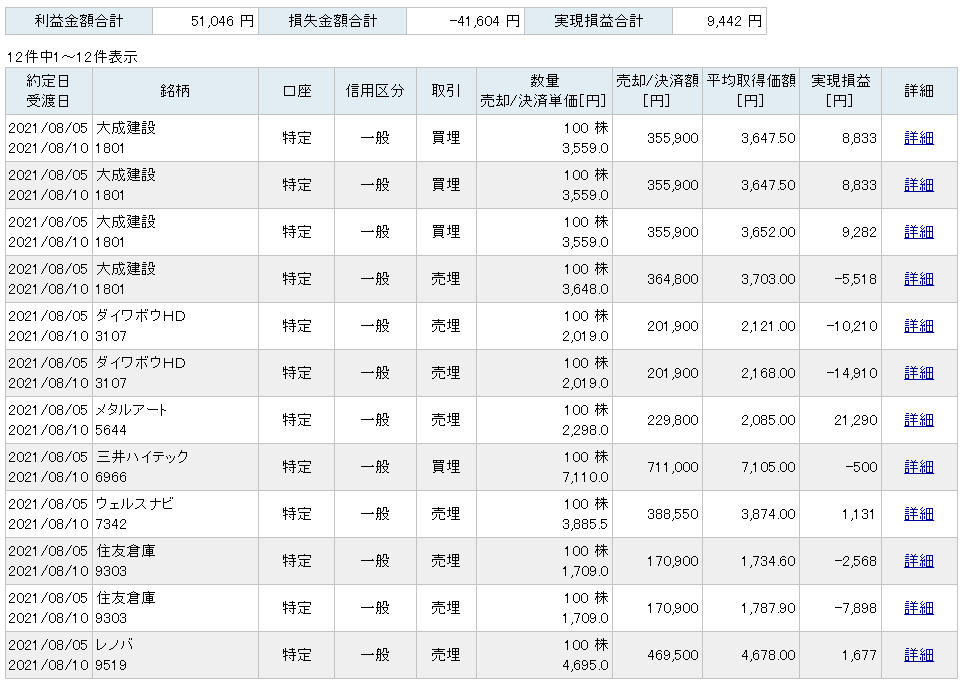The width and height of the screenshot is (960, 686).
Task: Open 詳細 link for 三井ハイテック row
Action: (x=918, y=467)
